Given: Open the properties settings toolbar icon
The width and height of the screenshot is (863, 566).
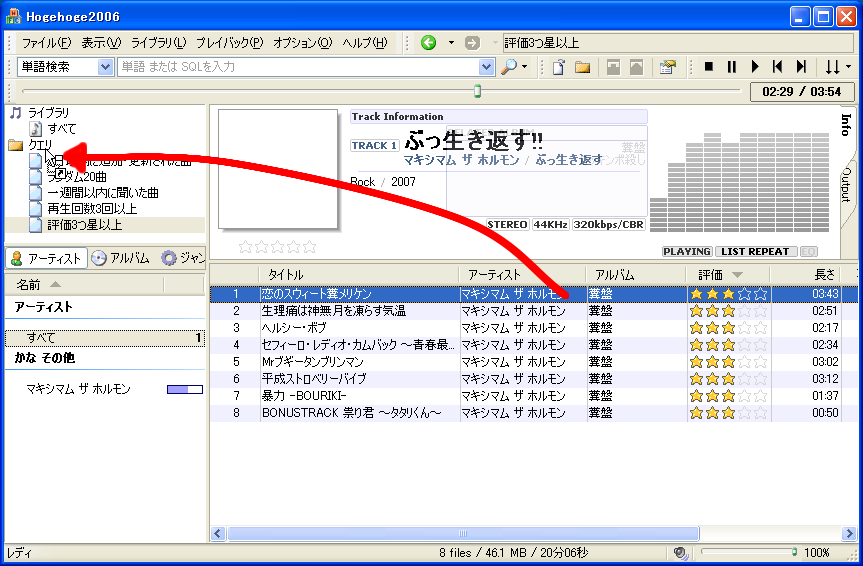Looking at the screenshot, I should (668, 67).
